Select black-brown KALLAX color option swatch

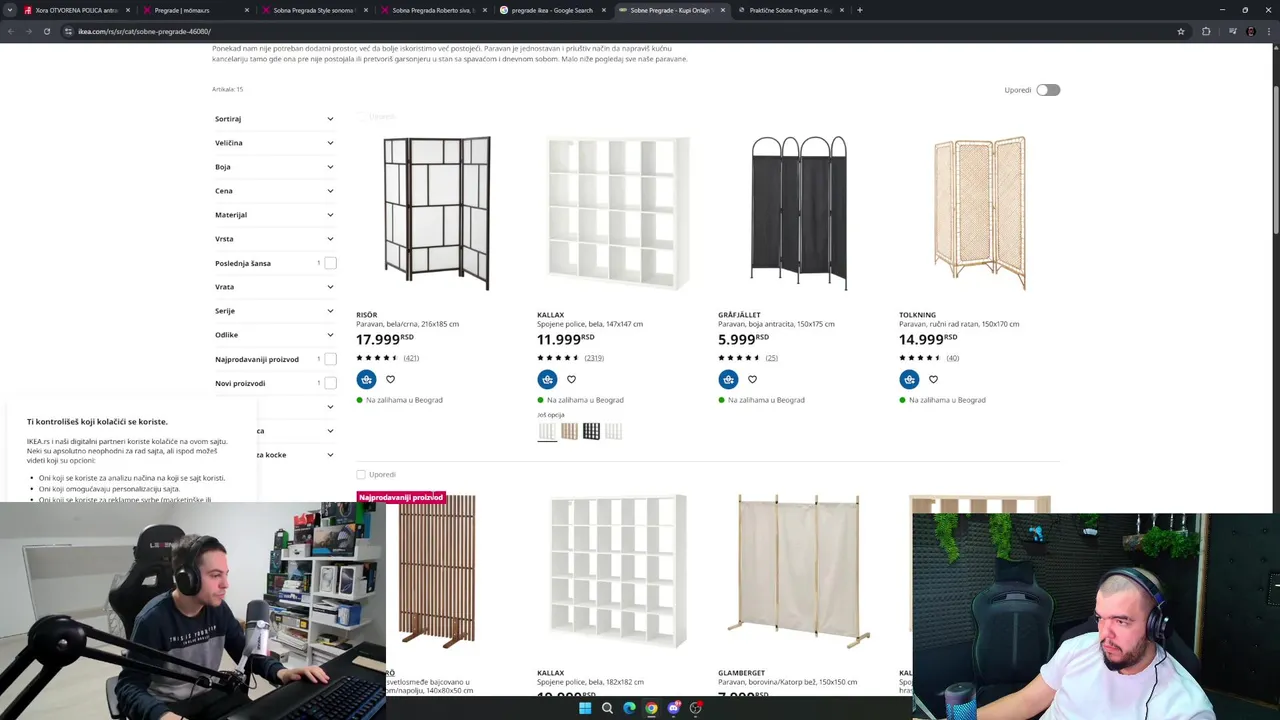pyautogui.click(x=591, y=431)
